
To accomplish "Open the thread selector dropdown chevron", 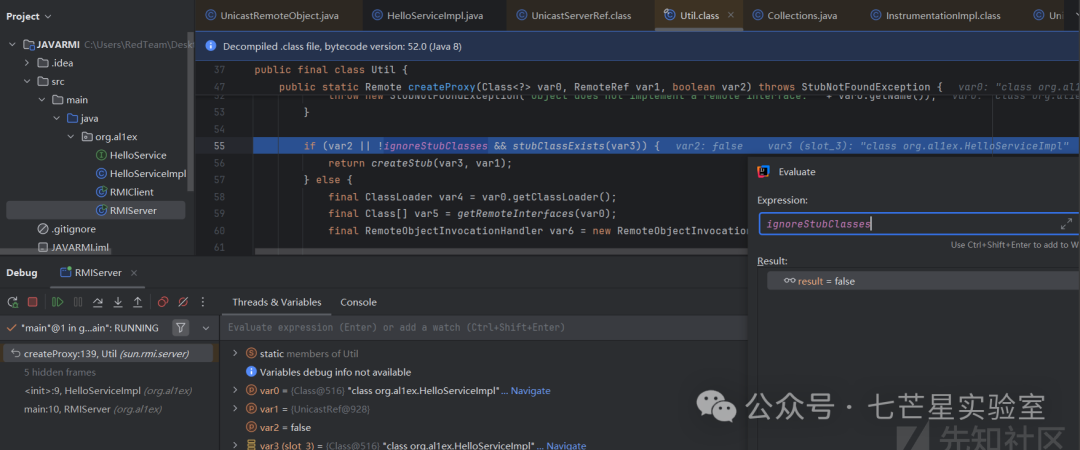I will (x=205, y=328).
